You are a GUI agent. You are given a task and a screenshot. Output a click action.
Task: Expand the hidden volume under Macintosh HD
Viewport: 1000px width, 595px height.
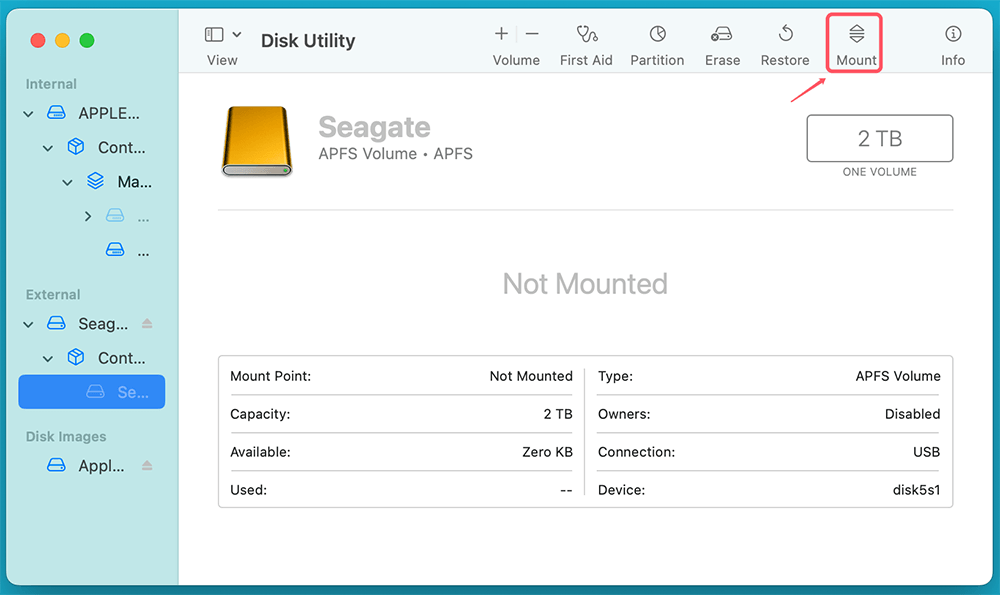[x=87, y=215]
